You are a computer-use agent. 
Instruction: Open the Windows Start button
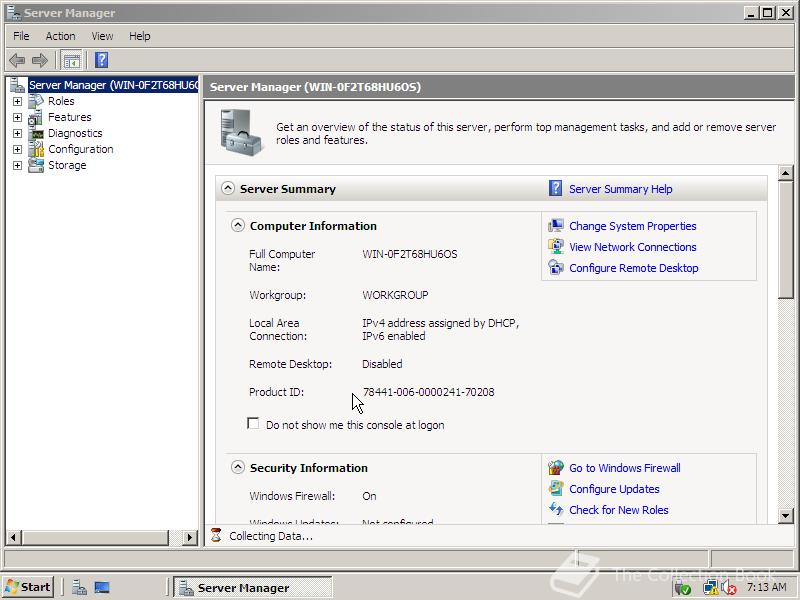pyautogui.click(x=28, y=587)
